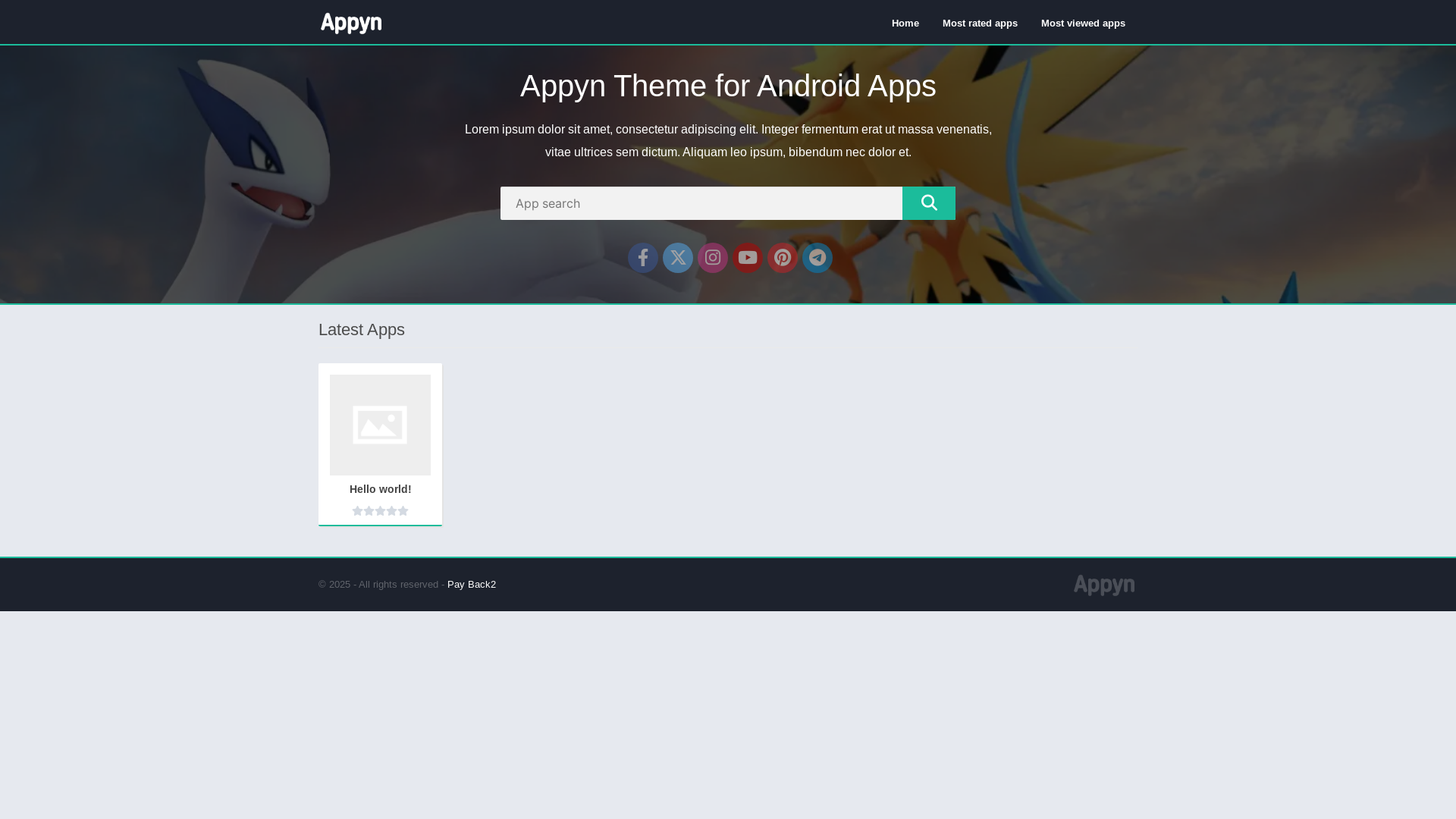Open the Facebook social icon
This screenshot has height=819, width=1456.
(643, 258)
